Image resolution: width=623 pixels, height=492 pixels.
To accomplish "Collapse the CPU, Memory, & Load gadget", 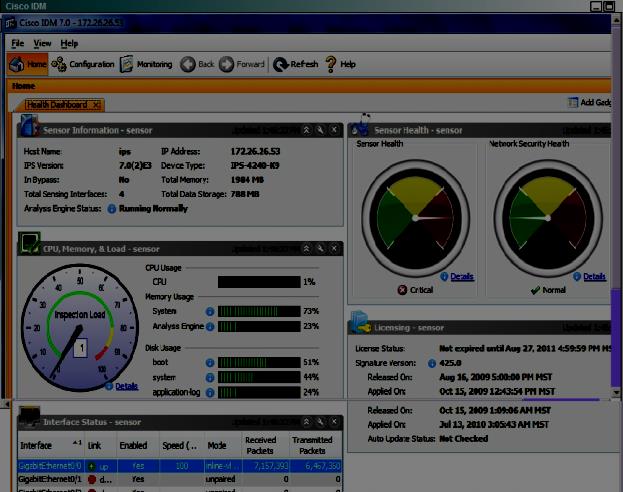I will coord(306,248).
